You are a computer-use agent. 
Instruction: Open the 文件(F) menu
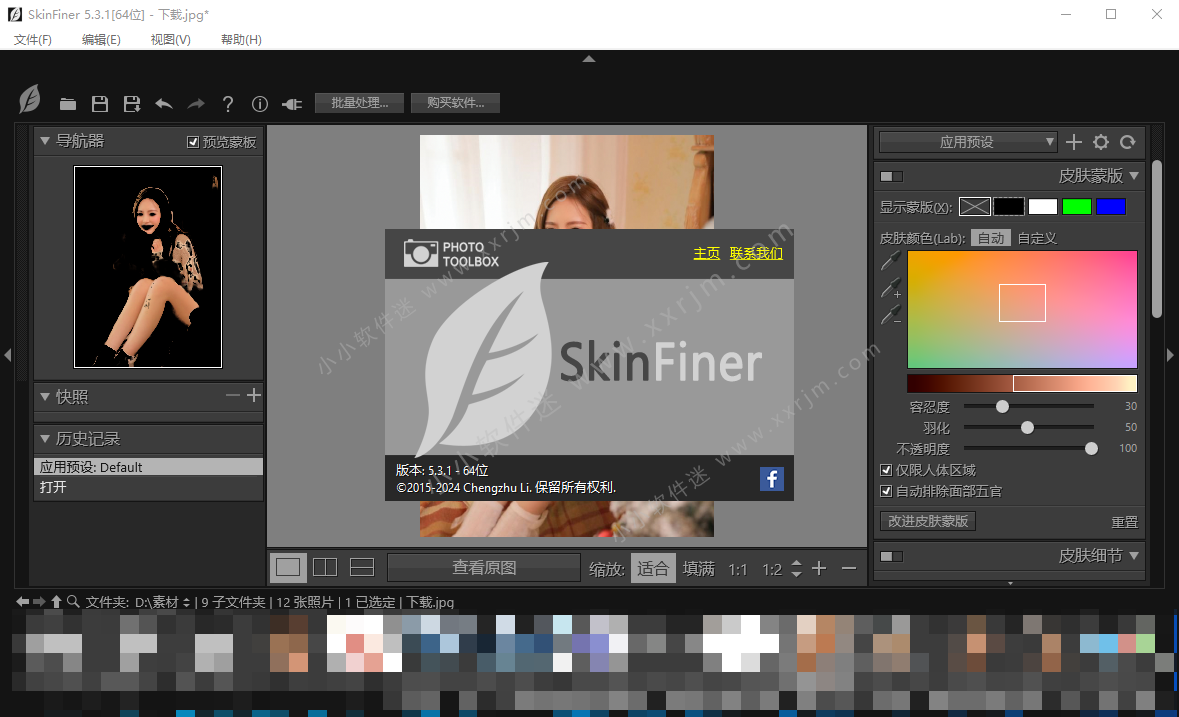click(32, 39)
